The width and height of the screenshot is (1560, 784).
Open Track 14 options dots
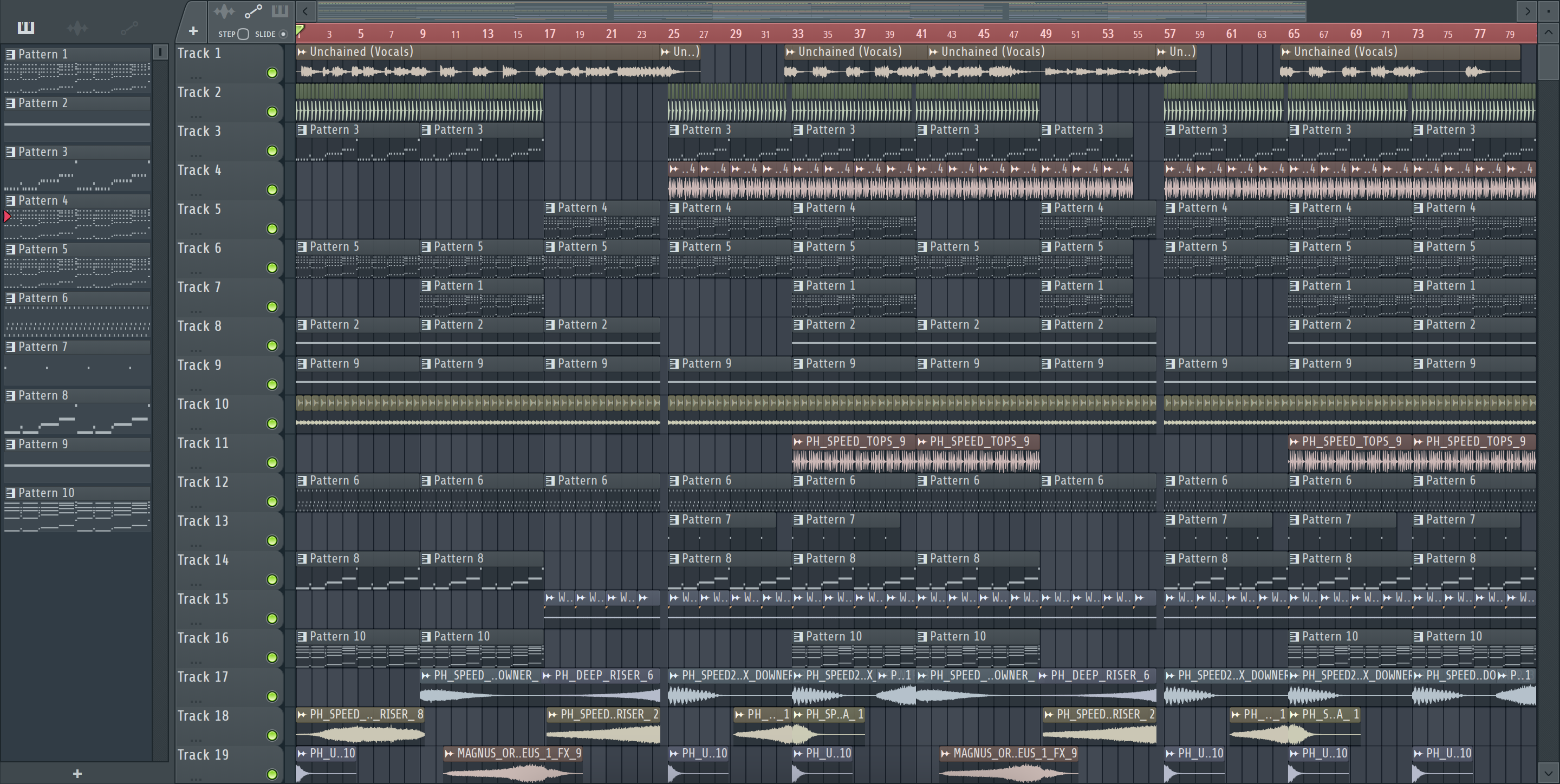195,584
